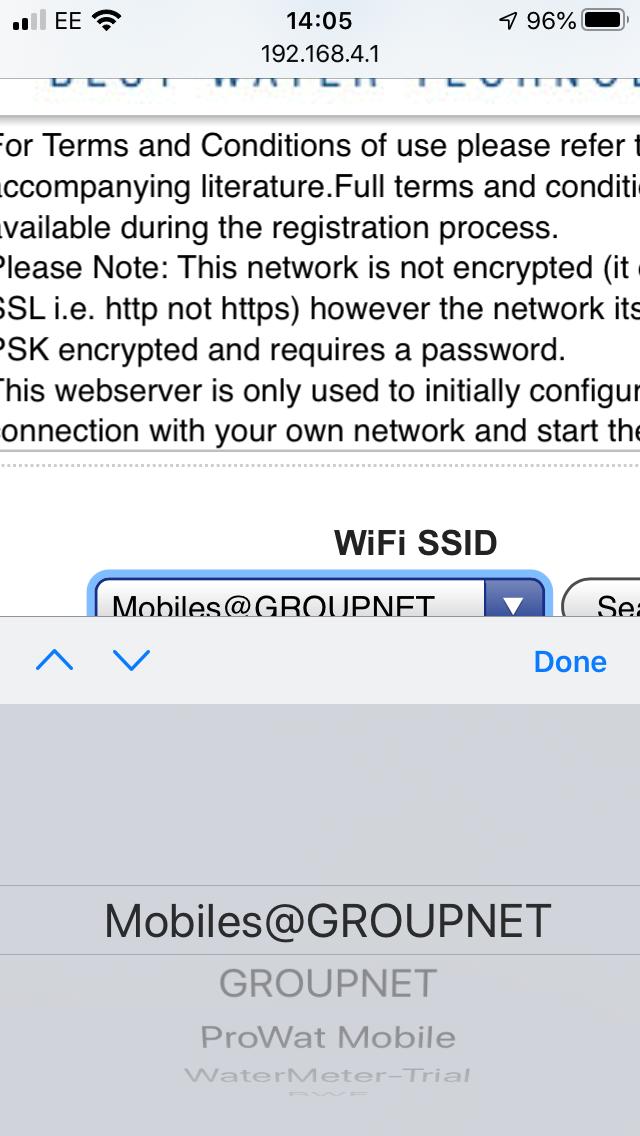The height and width of the screenshot is (1136, 640).
Task: Tap the location services arrow icon
Action: pos(508,22)
